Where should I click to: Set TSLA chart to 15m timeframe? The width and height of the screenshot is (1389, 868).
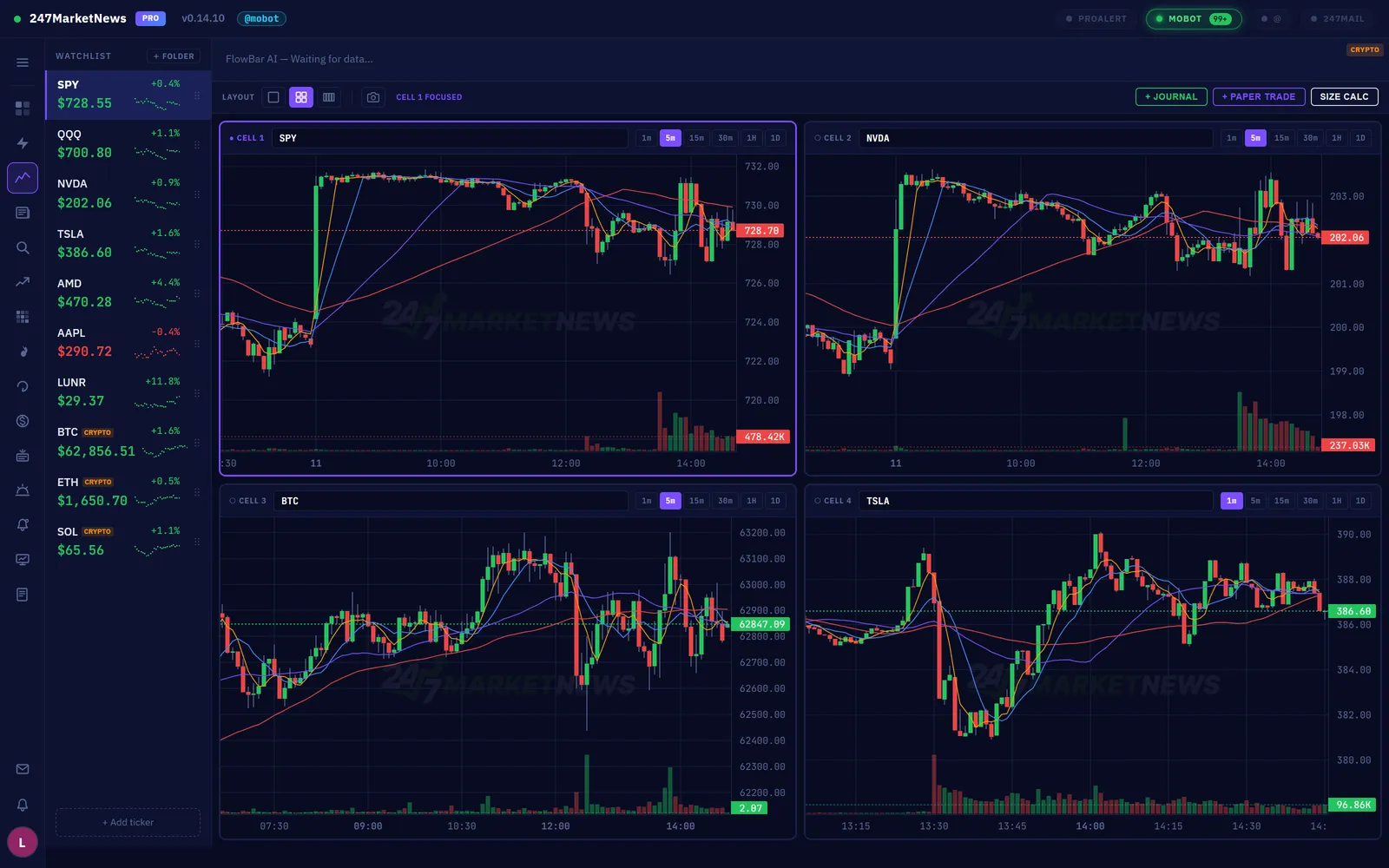pos(1281,501)
